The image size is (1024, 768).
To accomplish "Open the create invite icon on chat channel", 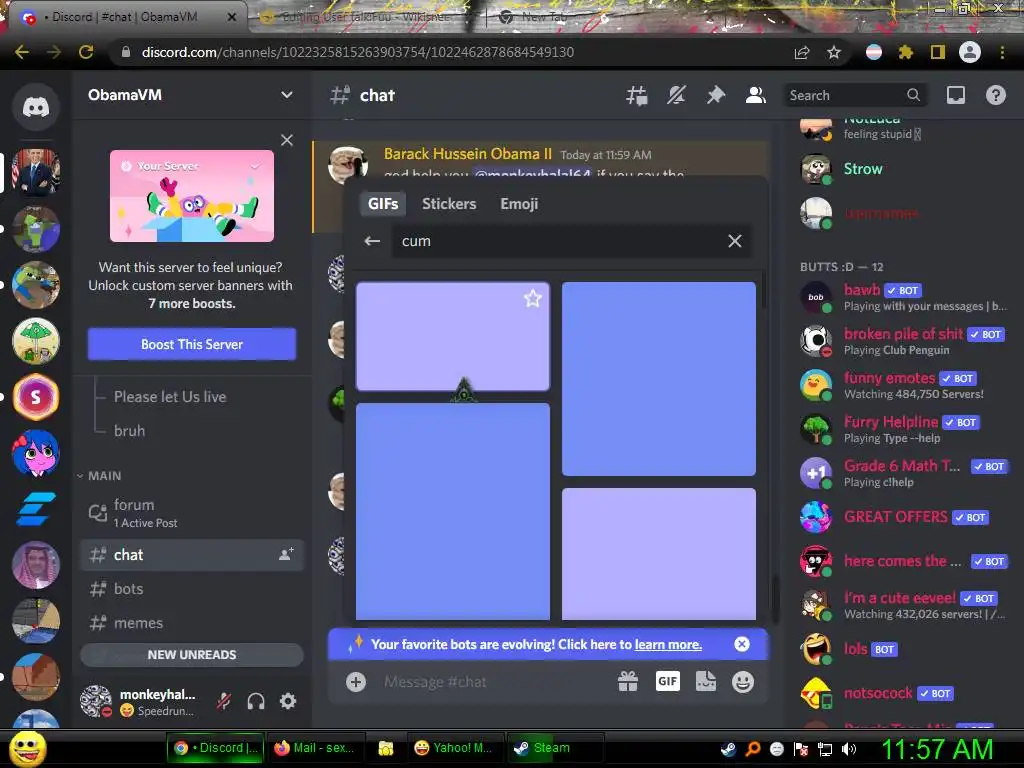I will [286, 554].
